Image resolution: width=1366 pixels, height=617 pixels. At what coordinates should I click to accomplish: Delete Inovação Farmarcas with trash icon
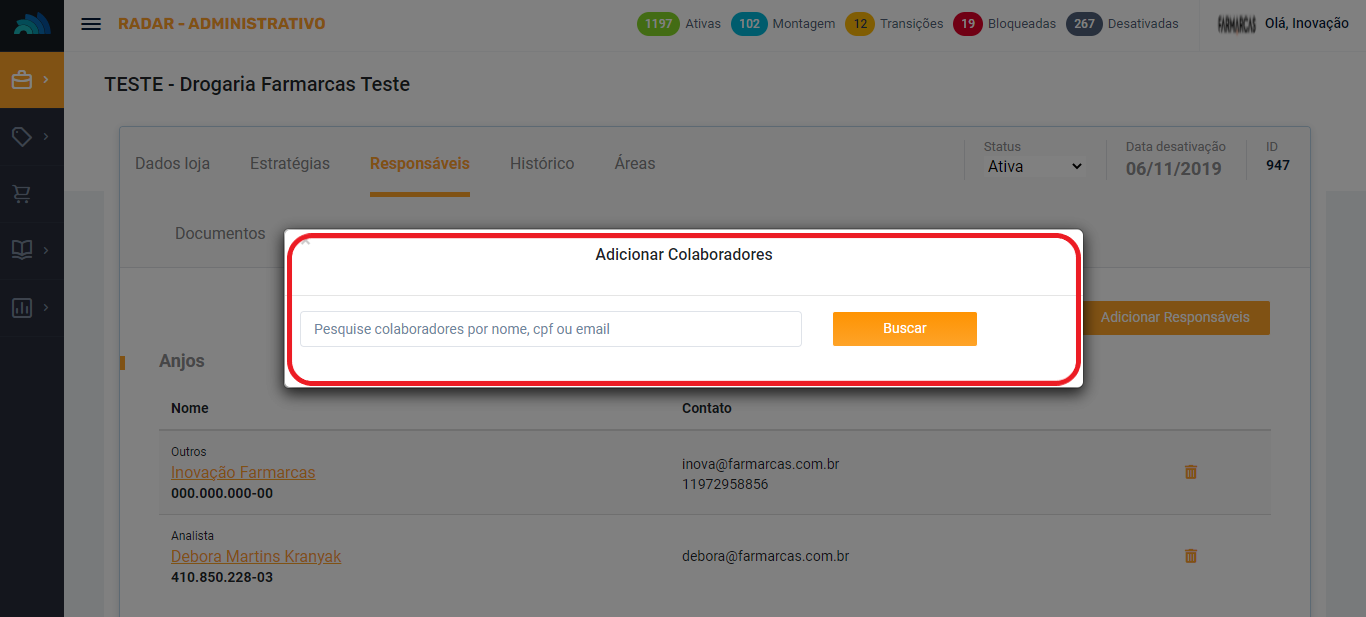coord(1190,472)
